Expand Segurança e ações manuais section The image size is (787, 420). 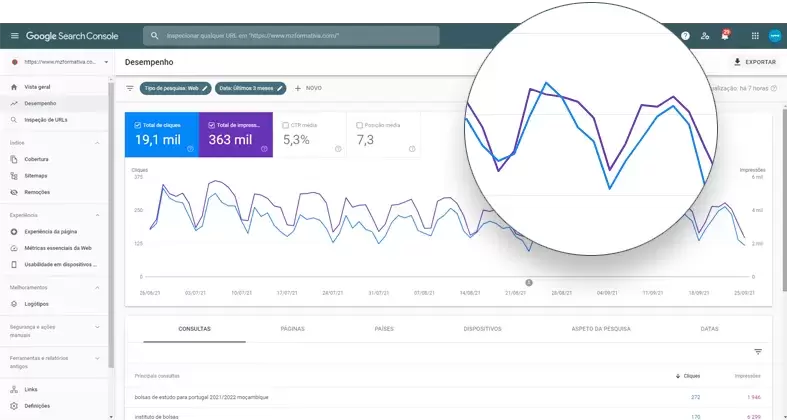click(x=97, y=327)
